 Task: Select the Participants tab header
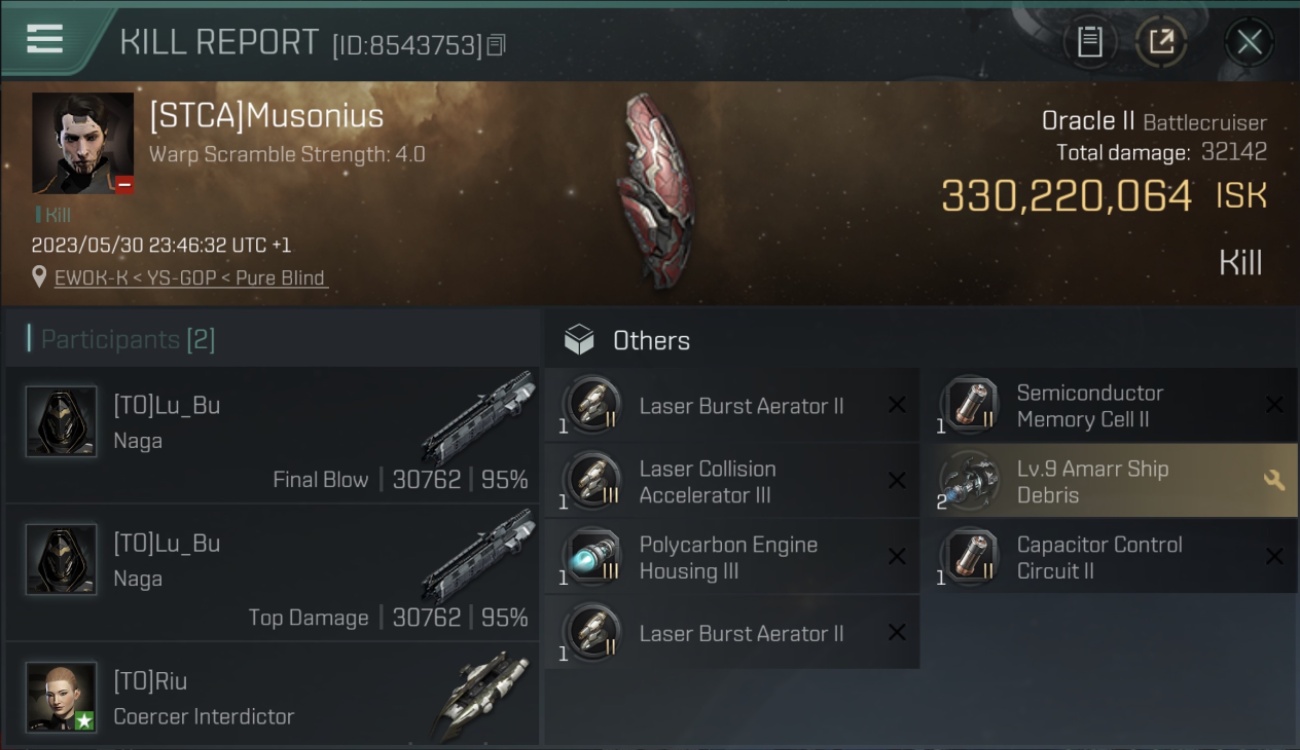click(121, 339)
